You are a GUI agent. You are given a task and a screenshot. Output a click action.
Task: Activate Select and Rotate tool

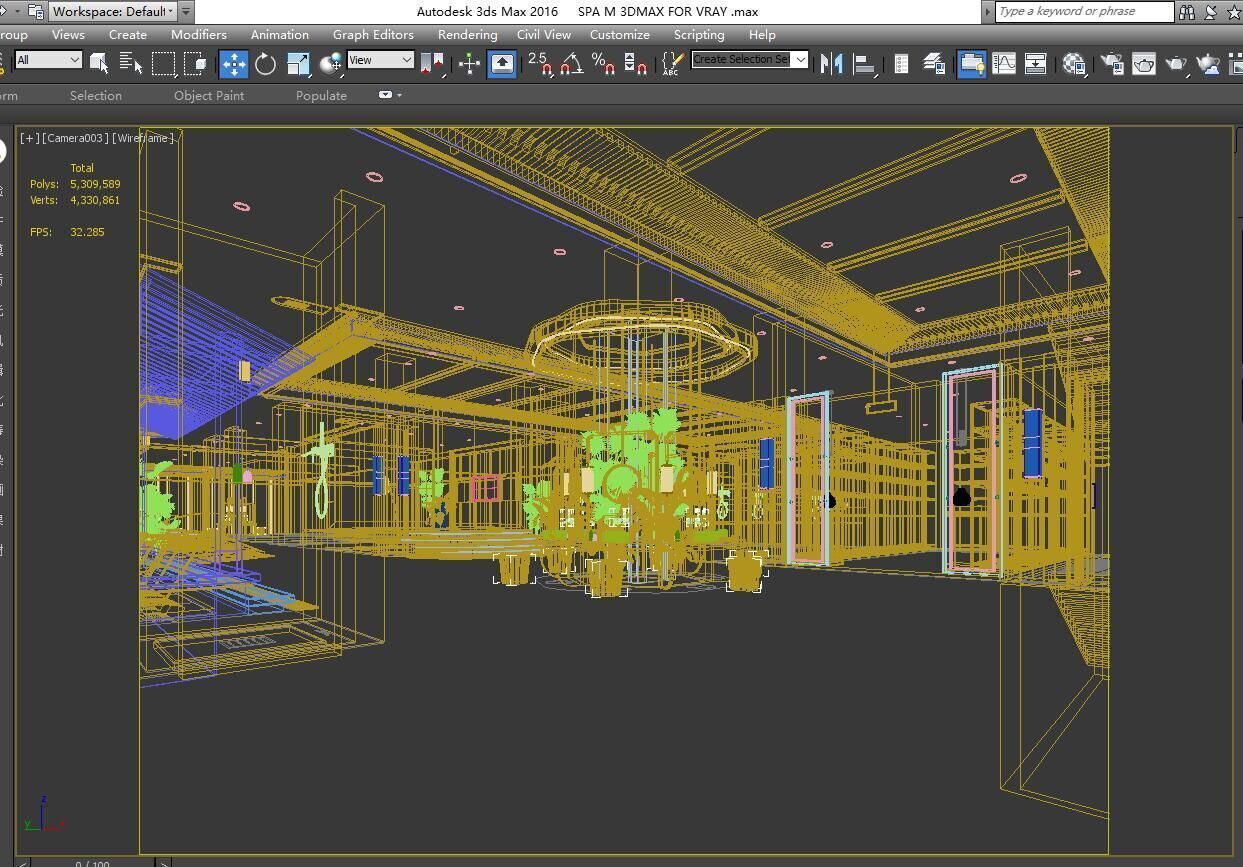pos(265,63)
